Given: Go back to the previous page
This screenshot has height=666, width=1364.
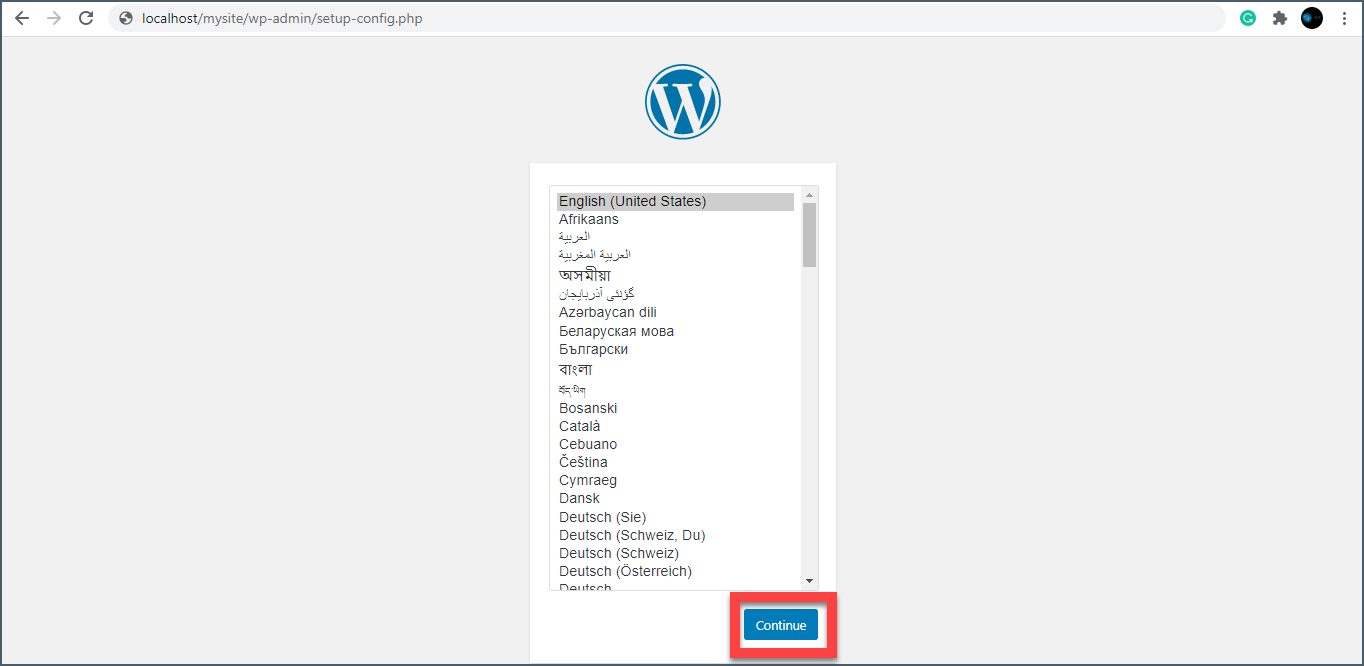Looking at the screenshot, I should point(22,18).
